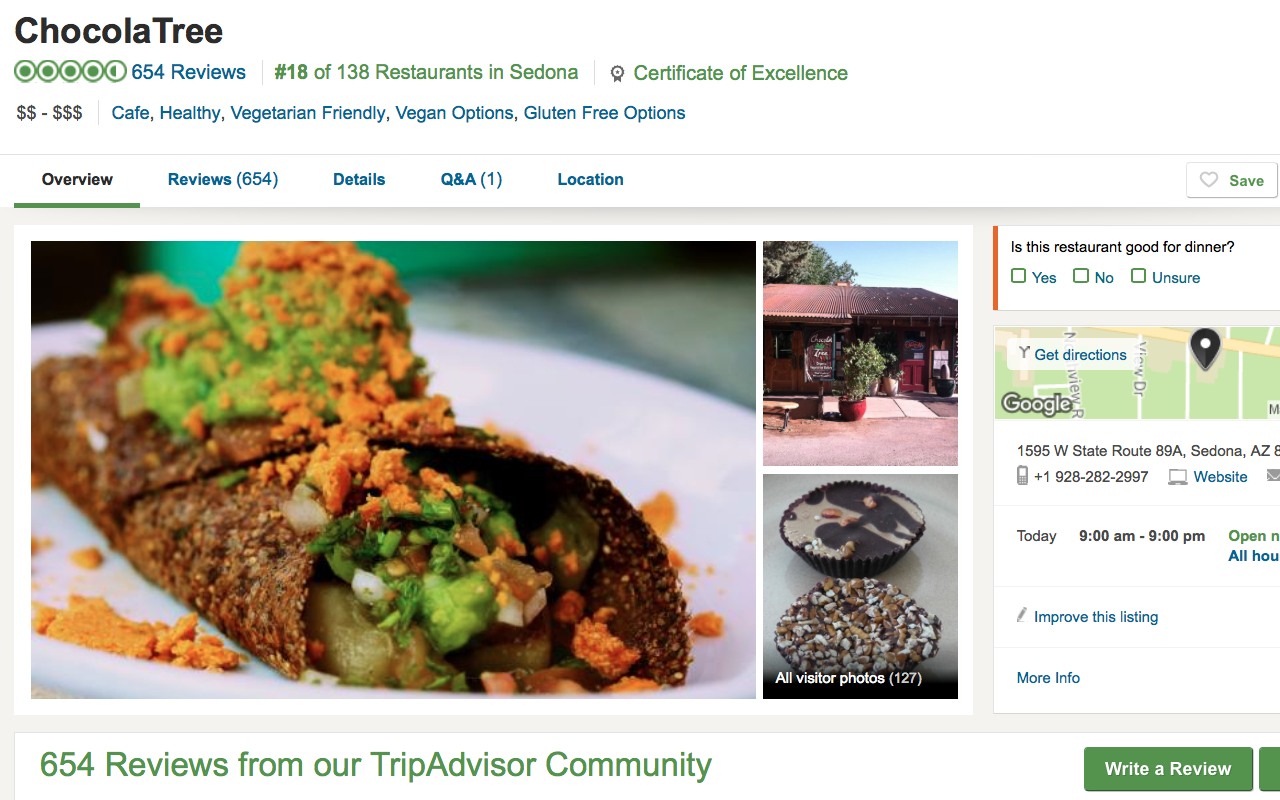The image size is (1280, 800).
Task: Check the No box for dinner question
Action: tap(1080, 276)
